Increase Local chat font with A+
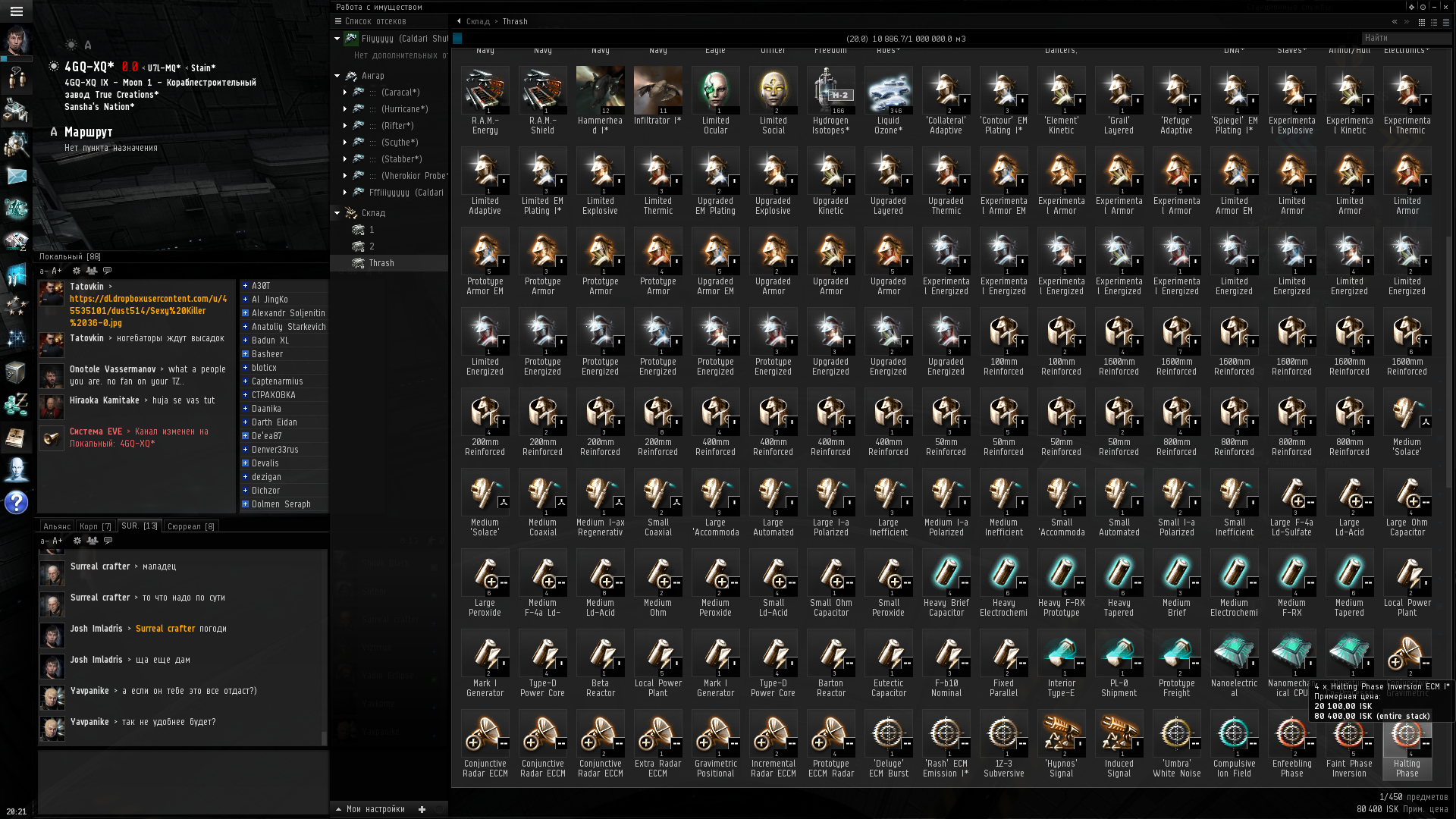Screen dimensions: 1456x819 tap(57, 271)
